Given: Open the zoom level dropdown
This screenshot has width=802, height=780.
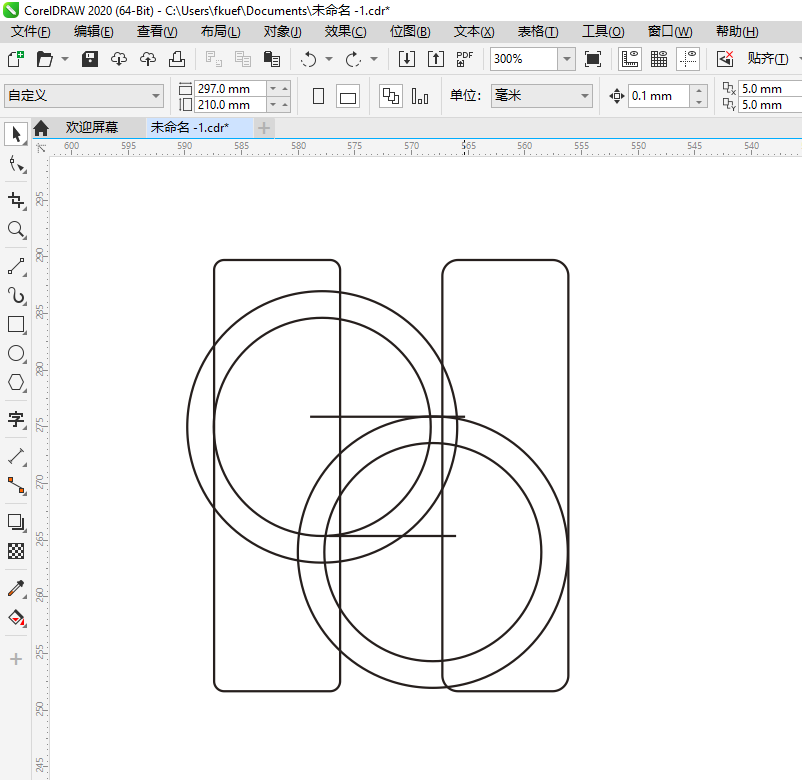Looking at the screenshot, I should (x=566, y=59).
